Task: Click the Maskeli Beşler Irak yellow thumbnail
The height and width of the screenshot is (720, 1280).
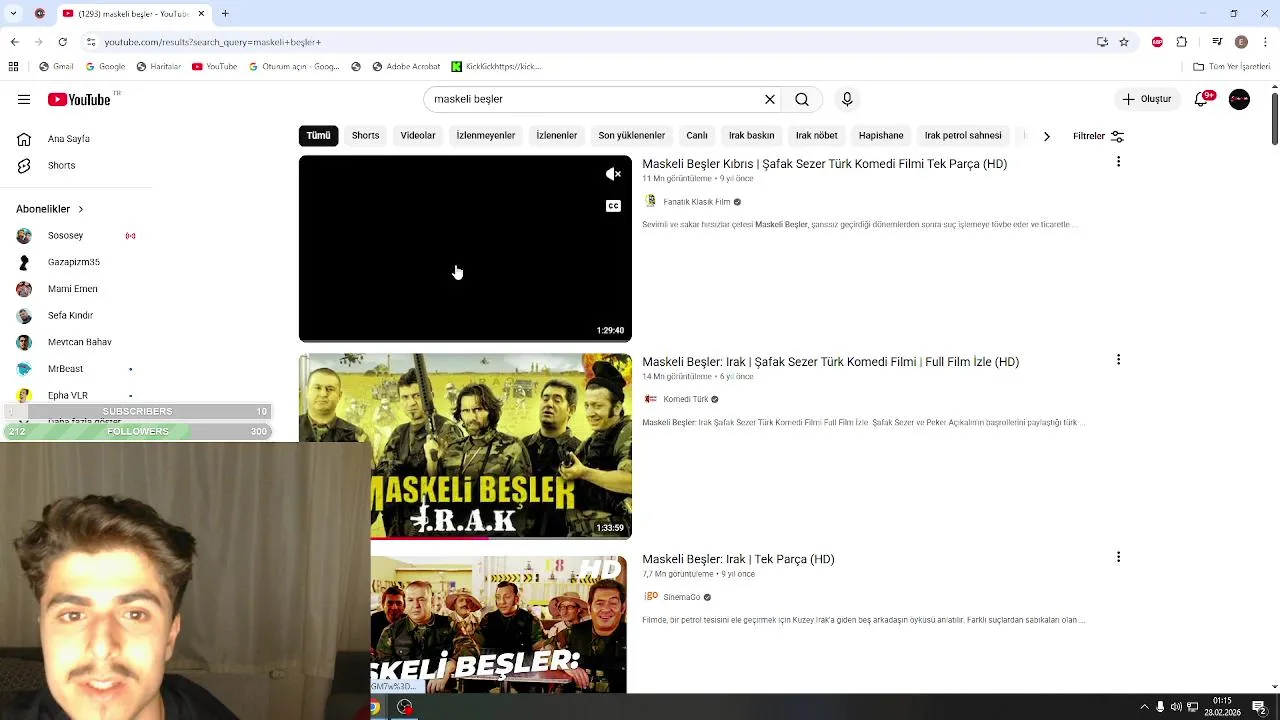Action: [x=465, y=446]
